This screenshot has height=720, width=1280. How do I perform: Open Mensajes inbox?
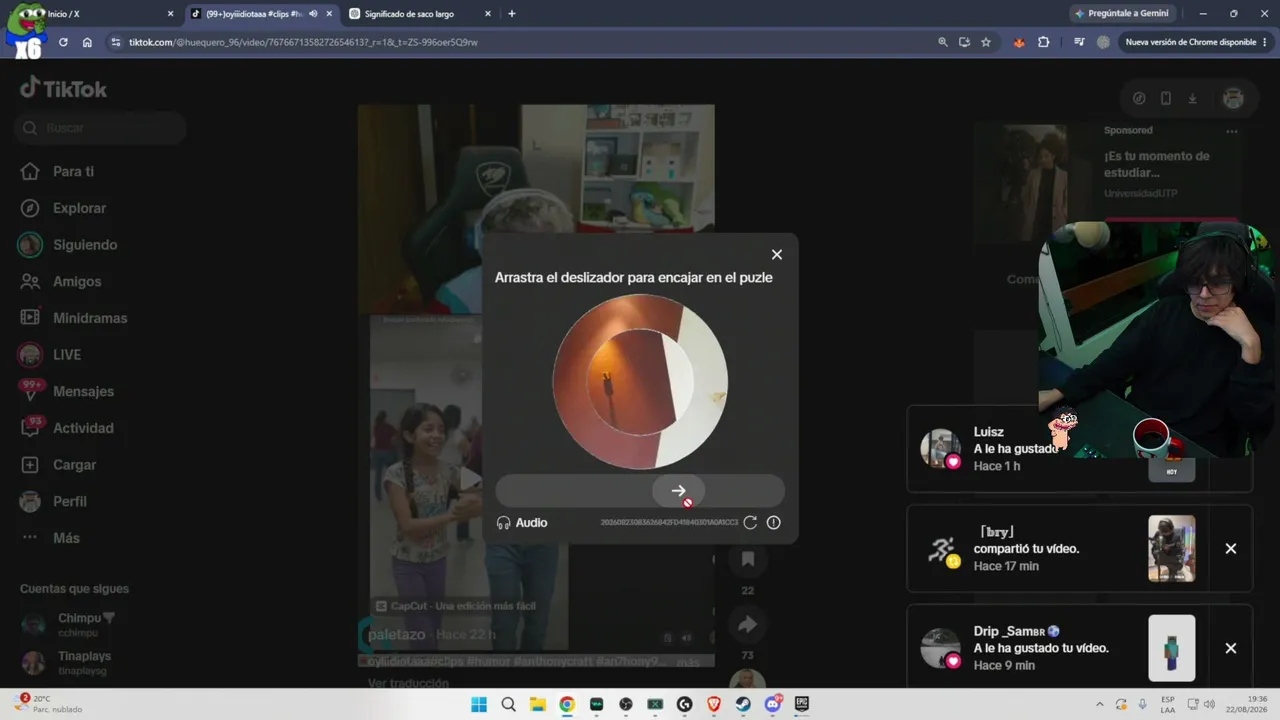(67, 391)
